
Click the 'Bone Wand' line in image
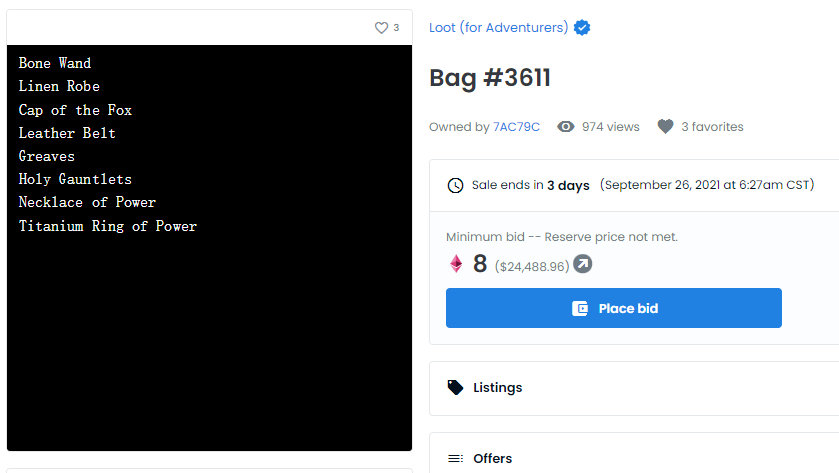(x=55, y=63)
